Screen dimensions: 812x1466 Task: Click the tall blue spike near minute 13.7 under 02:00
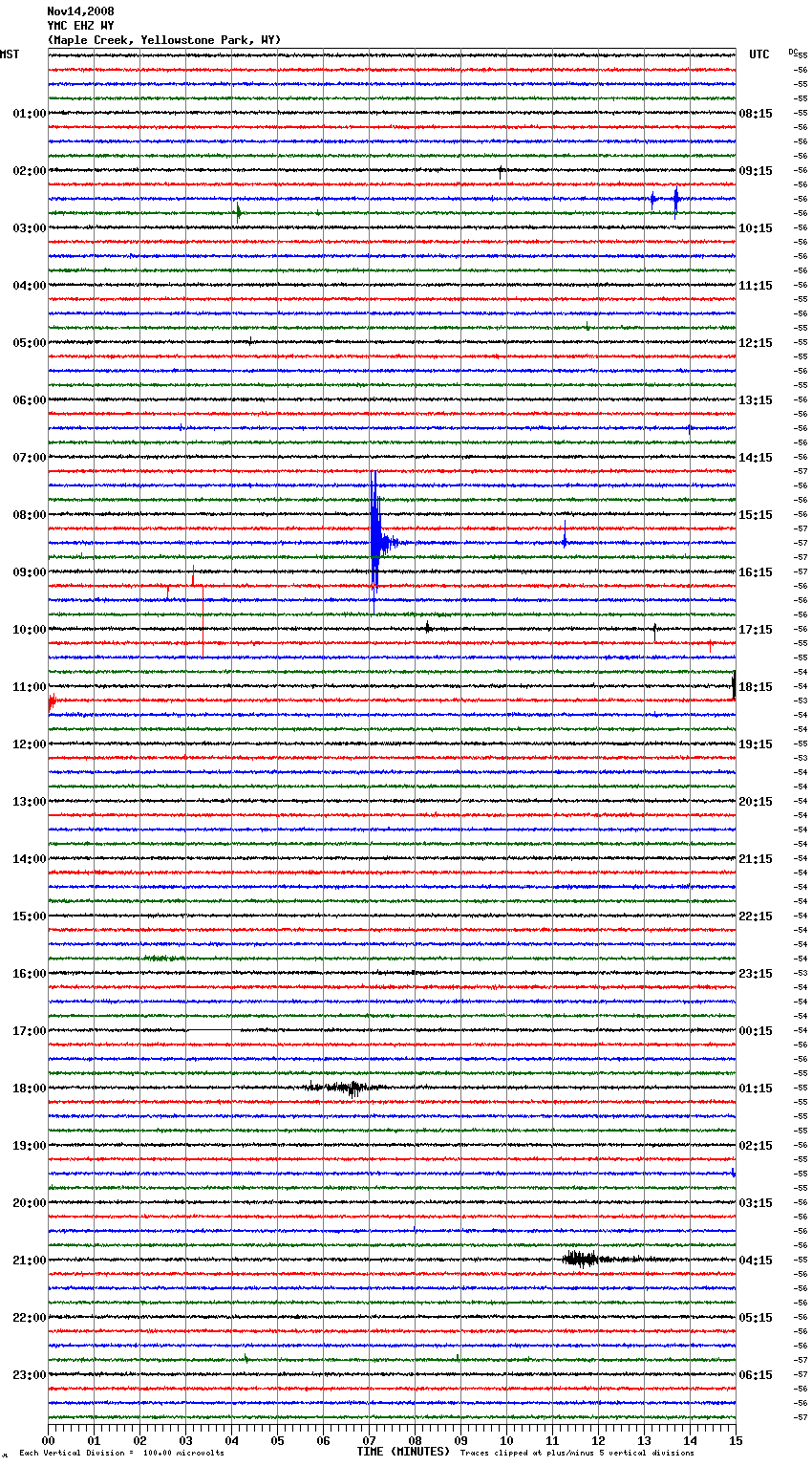(x=675, y=200)
